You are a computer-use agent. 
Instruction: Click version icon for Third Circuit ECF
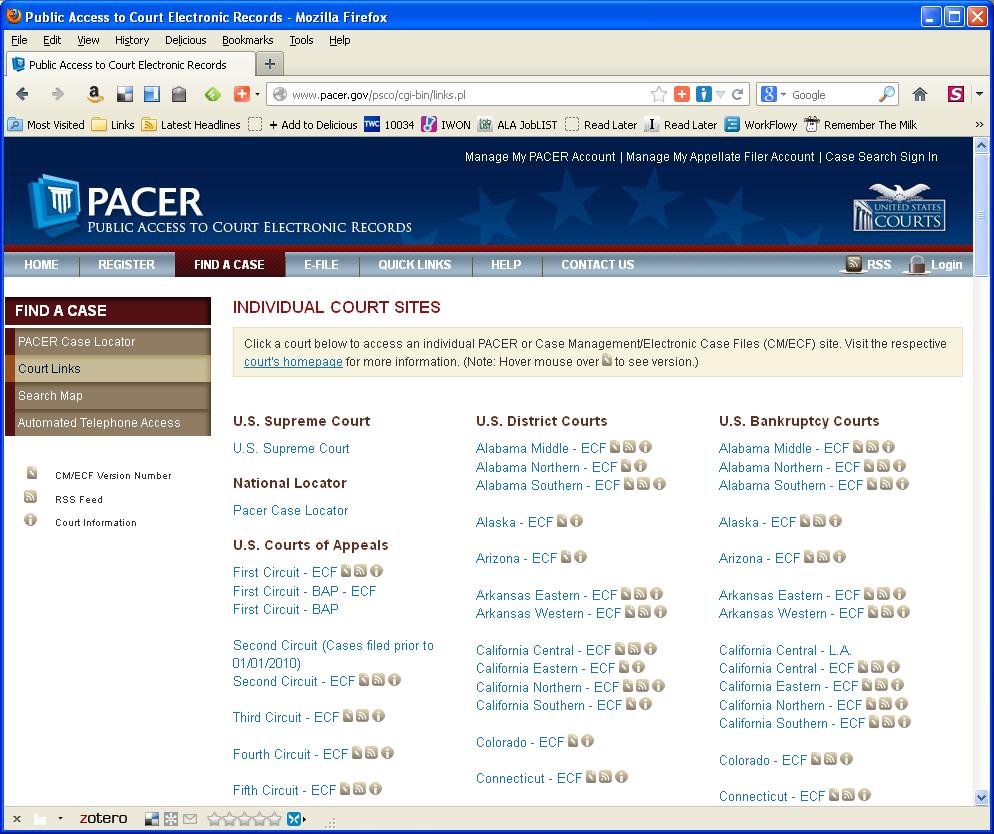(348, 716)
